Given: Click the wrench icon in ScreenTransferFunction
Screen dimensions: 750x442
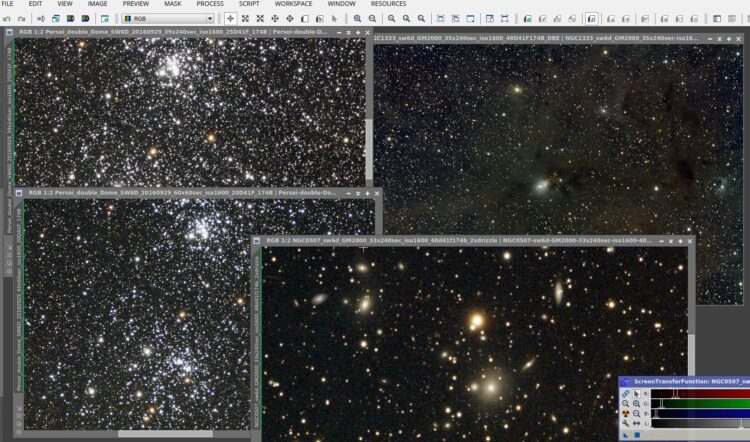Looking at the screenshot, I should point(625,424).
